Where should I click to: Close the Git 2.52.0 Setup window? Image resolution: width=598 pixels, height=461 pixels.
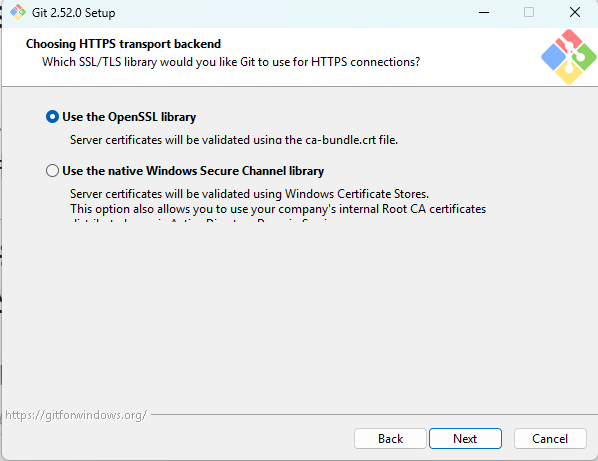575,12
